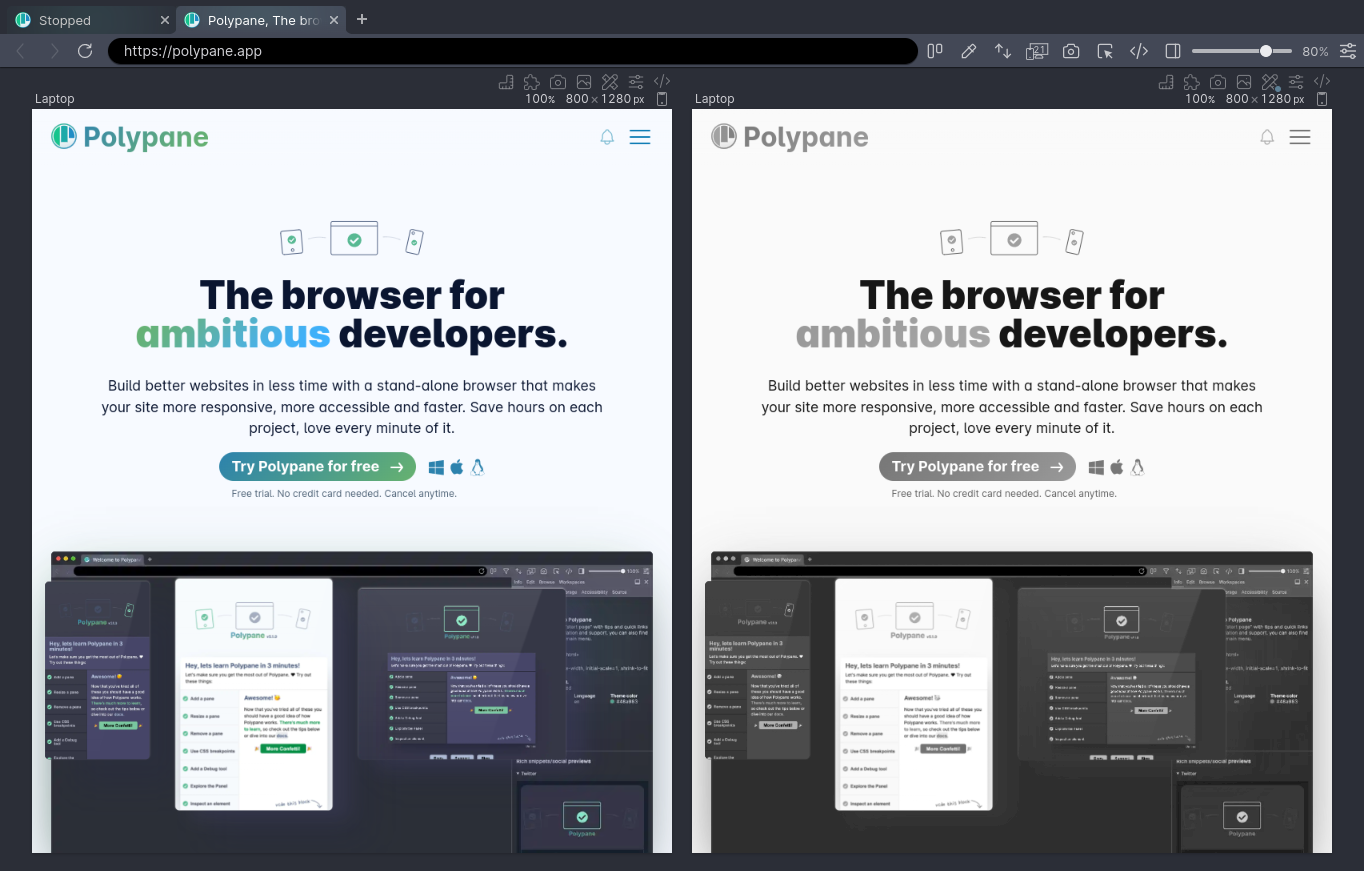
Task: Open notifications bell in the left pane
Action: (607, 137)
